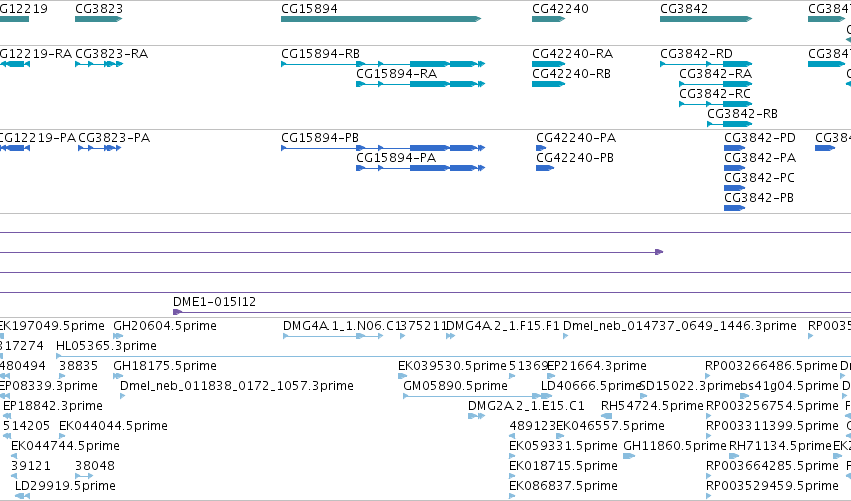Select EST RH71134.5prime

780,446
